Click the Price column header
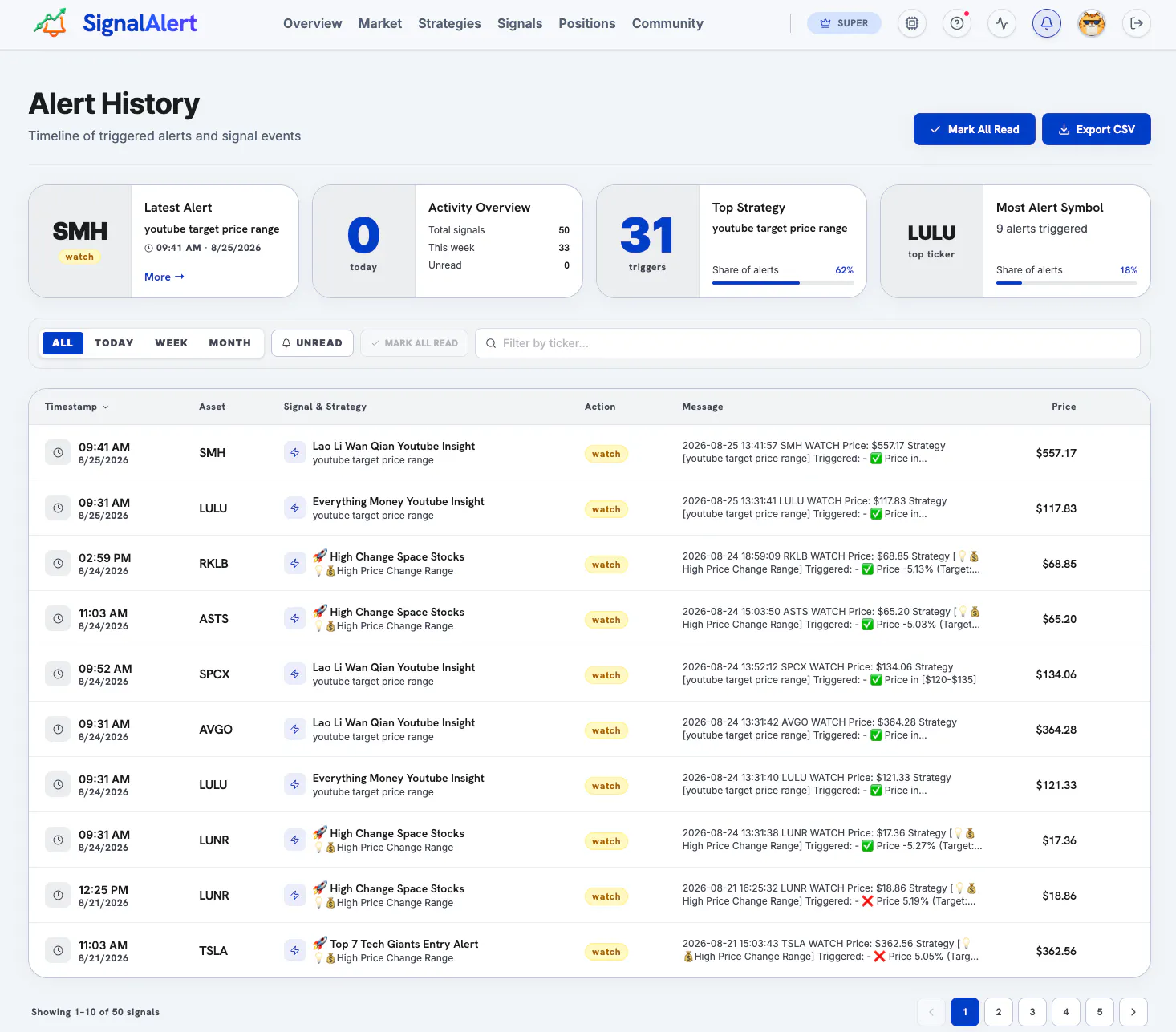 1064,407
